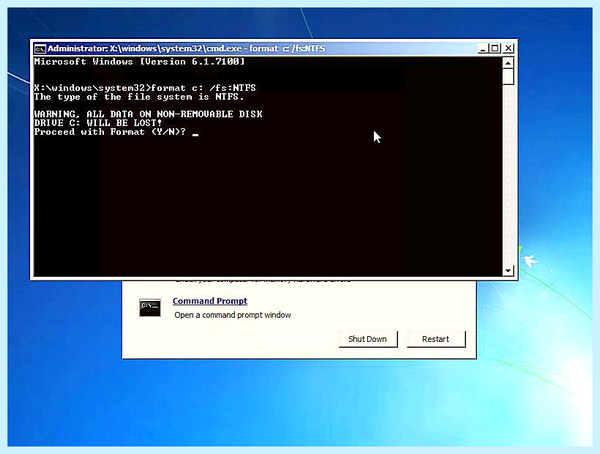Click the 'Proceed with Format (Y/N)?' prompt line
The image size is (600, 454).
point(110,132)
